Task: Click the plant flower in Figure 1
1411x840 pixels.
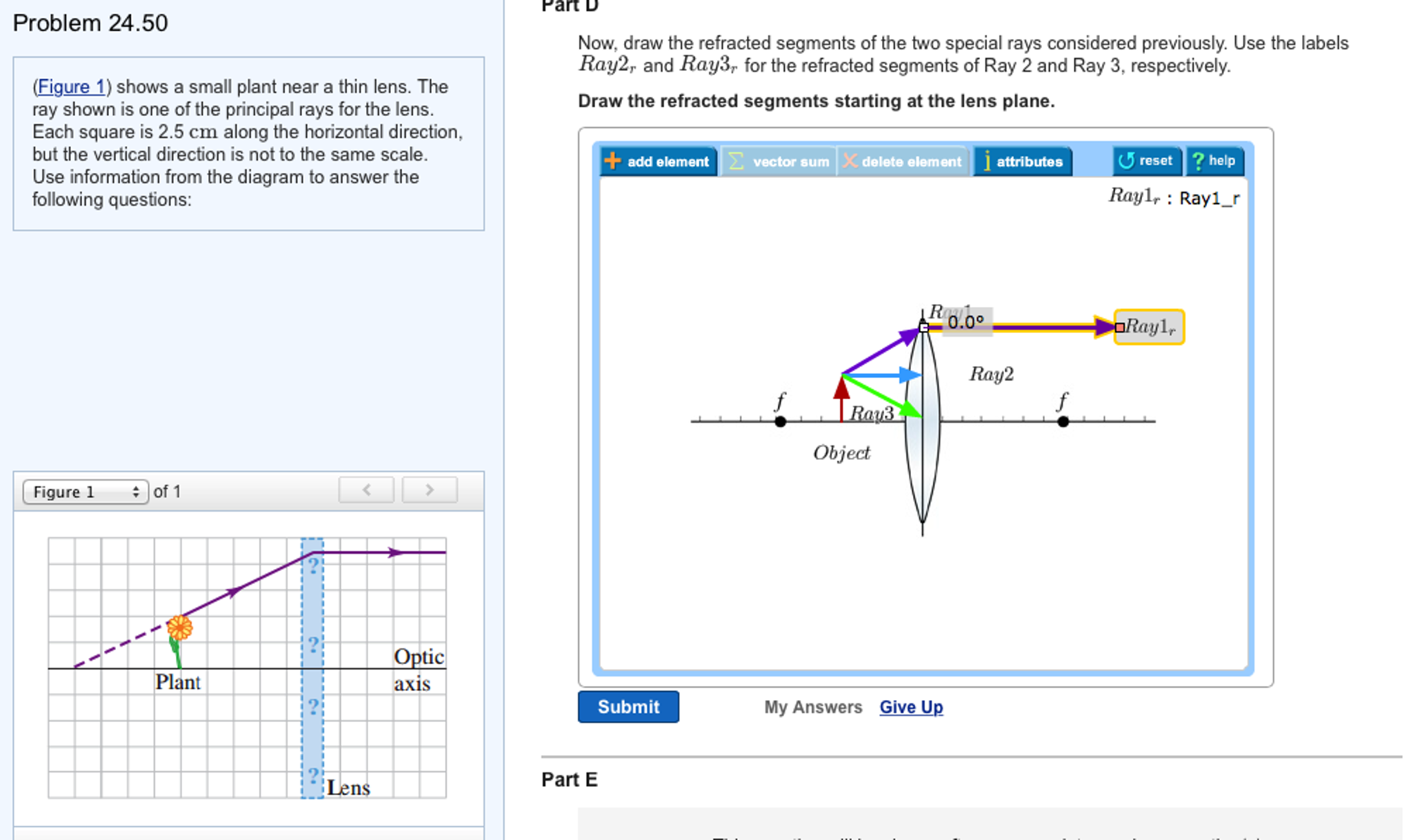Action: (x=179, y=628)
